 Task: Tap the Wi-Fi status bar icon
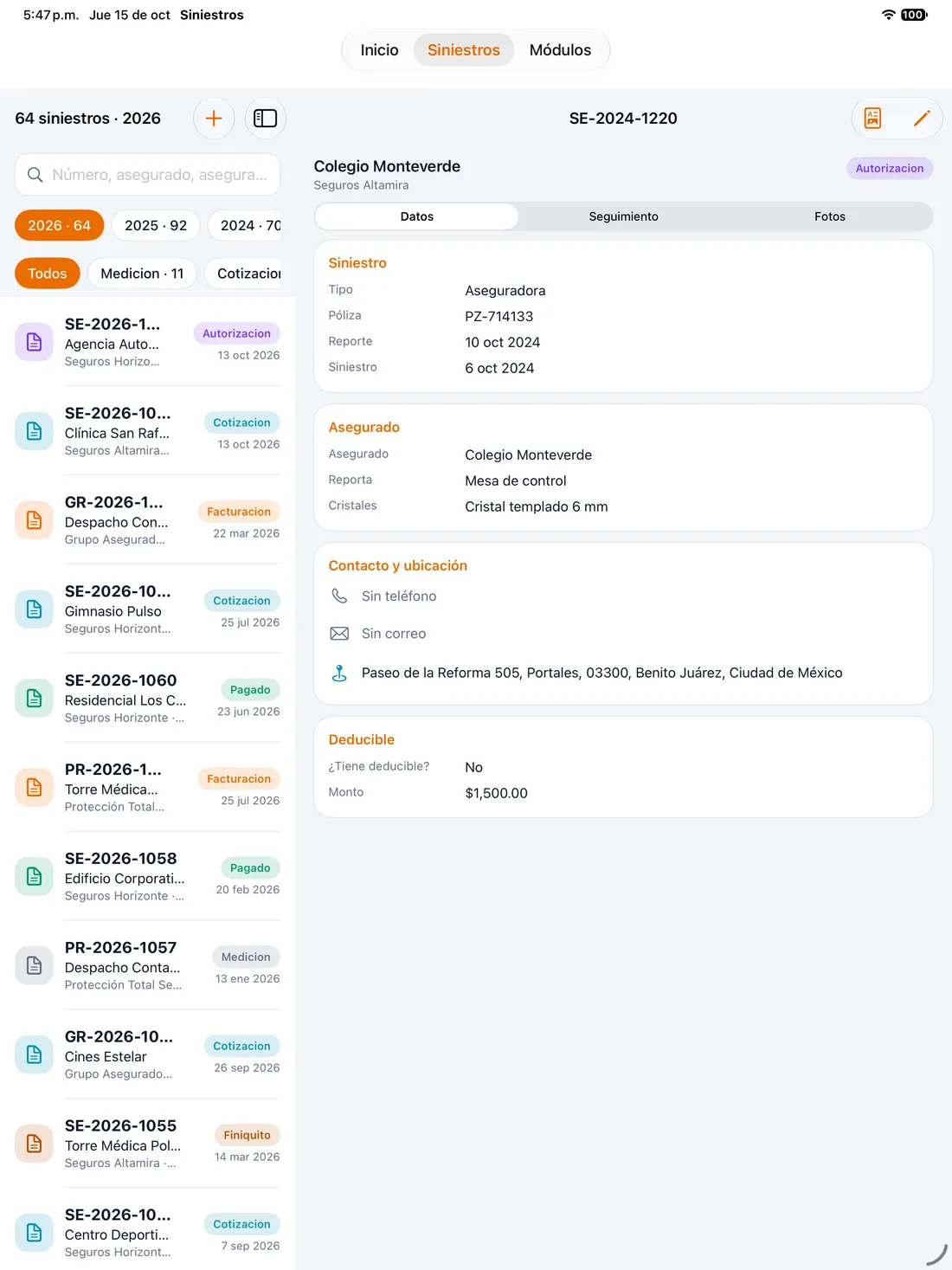click(889, 15)
